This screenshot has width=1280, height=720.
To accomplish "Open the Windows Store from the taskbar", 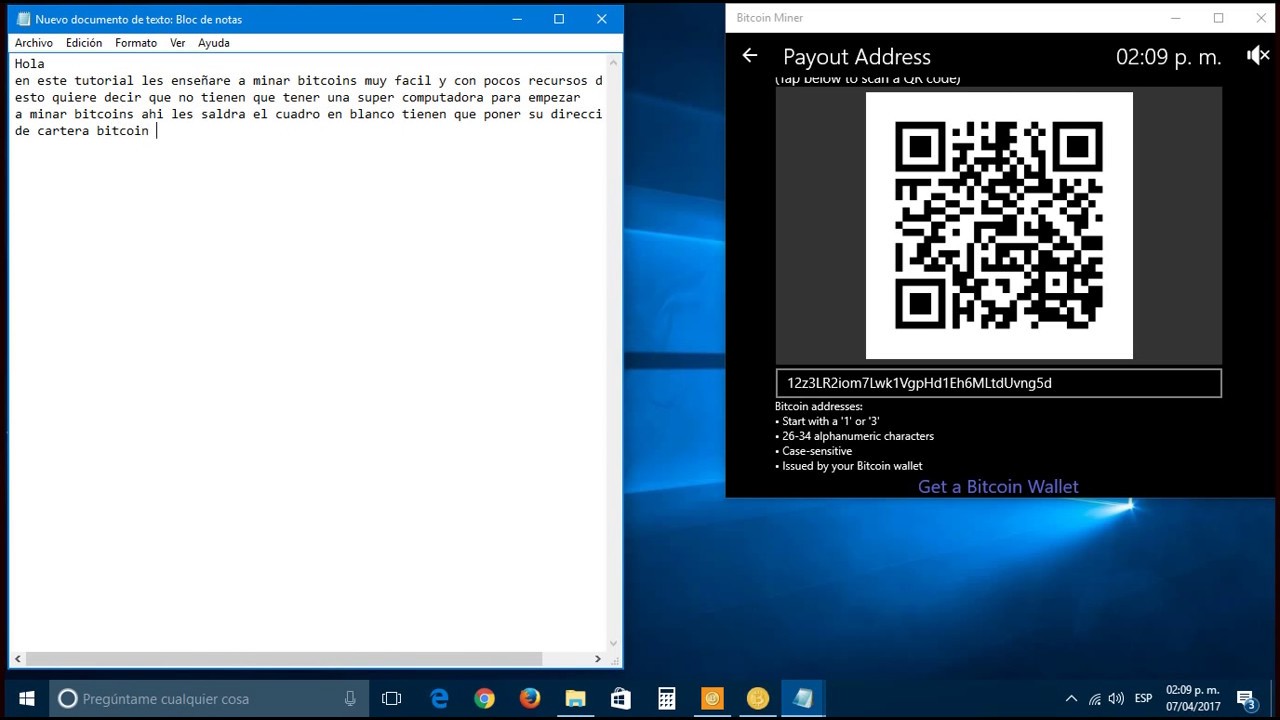I will click(621, 698).
